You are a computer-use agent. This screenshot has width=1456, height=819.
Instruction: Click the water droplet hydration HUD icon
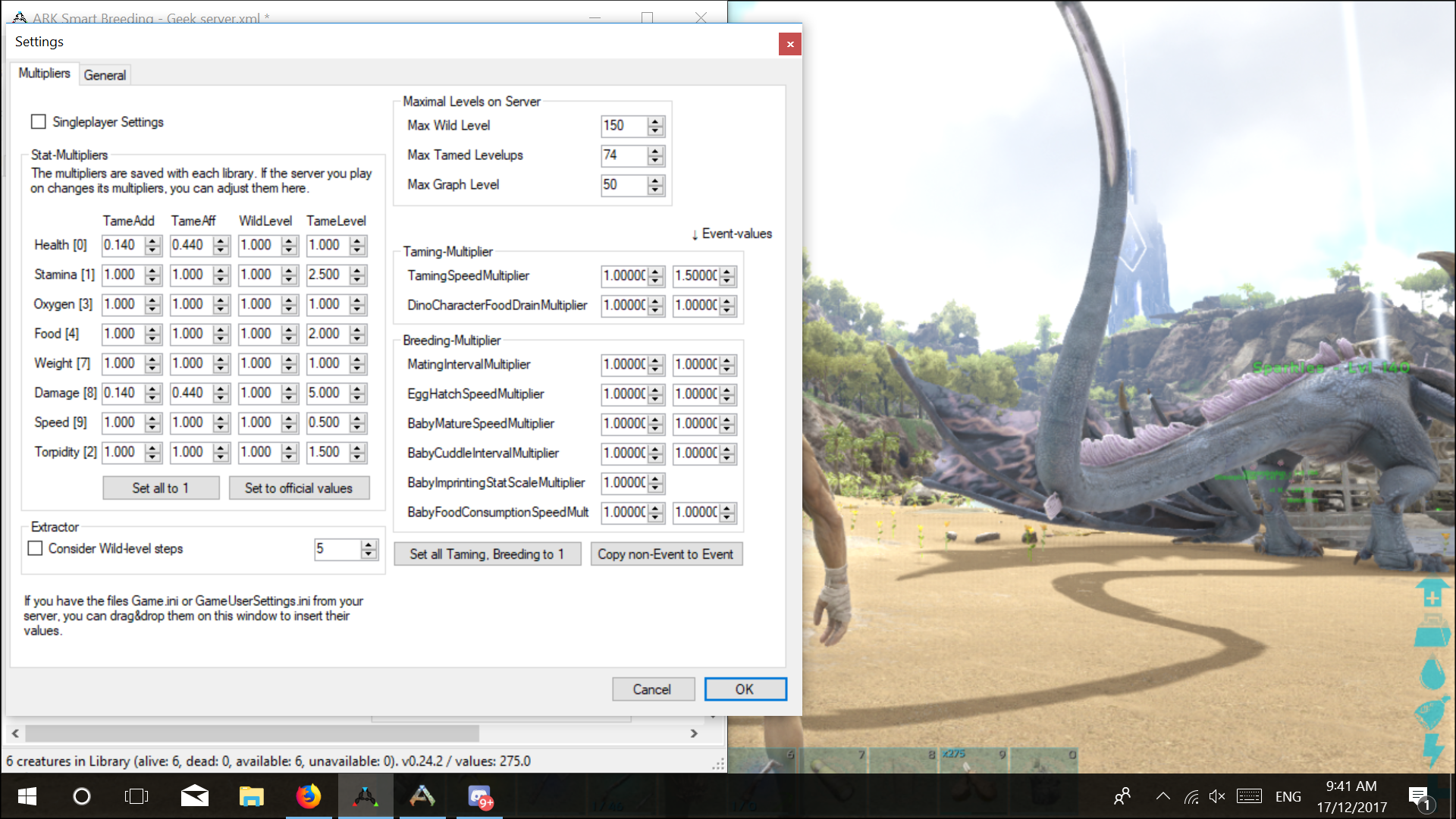pos(1432,671)
